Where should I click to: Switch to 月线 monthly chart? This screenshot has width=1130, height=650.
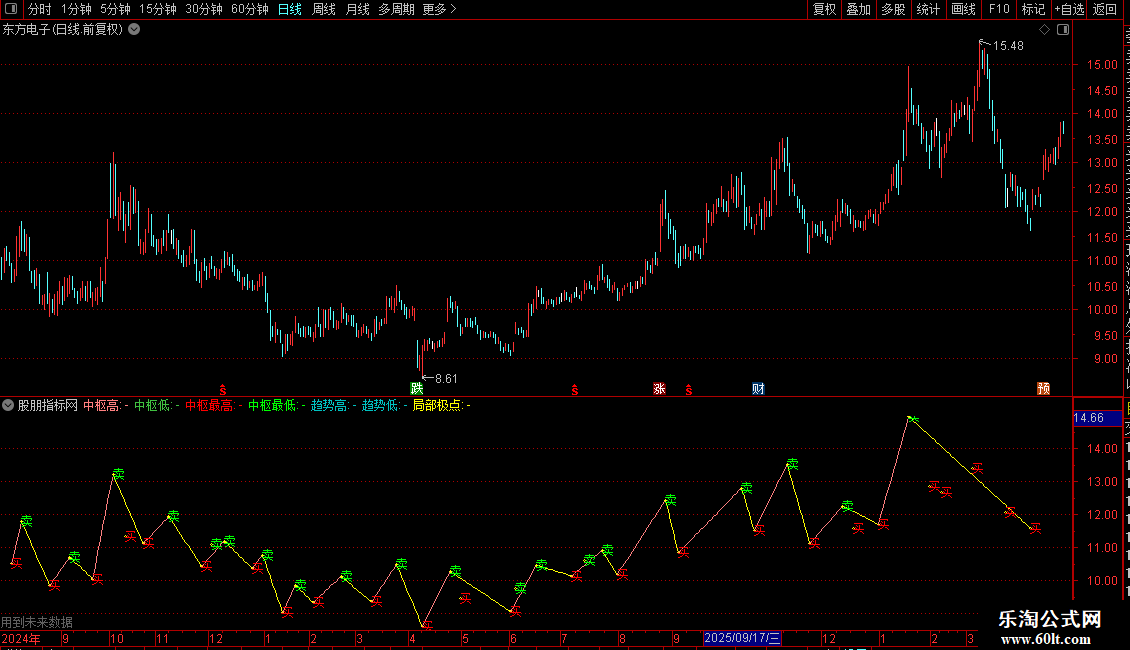click(x=357, y=9)
